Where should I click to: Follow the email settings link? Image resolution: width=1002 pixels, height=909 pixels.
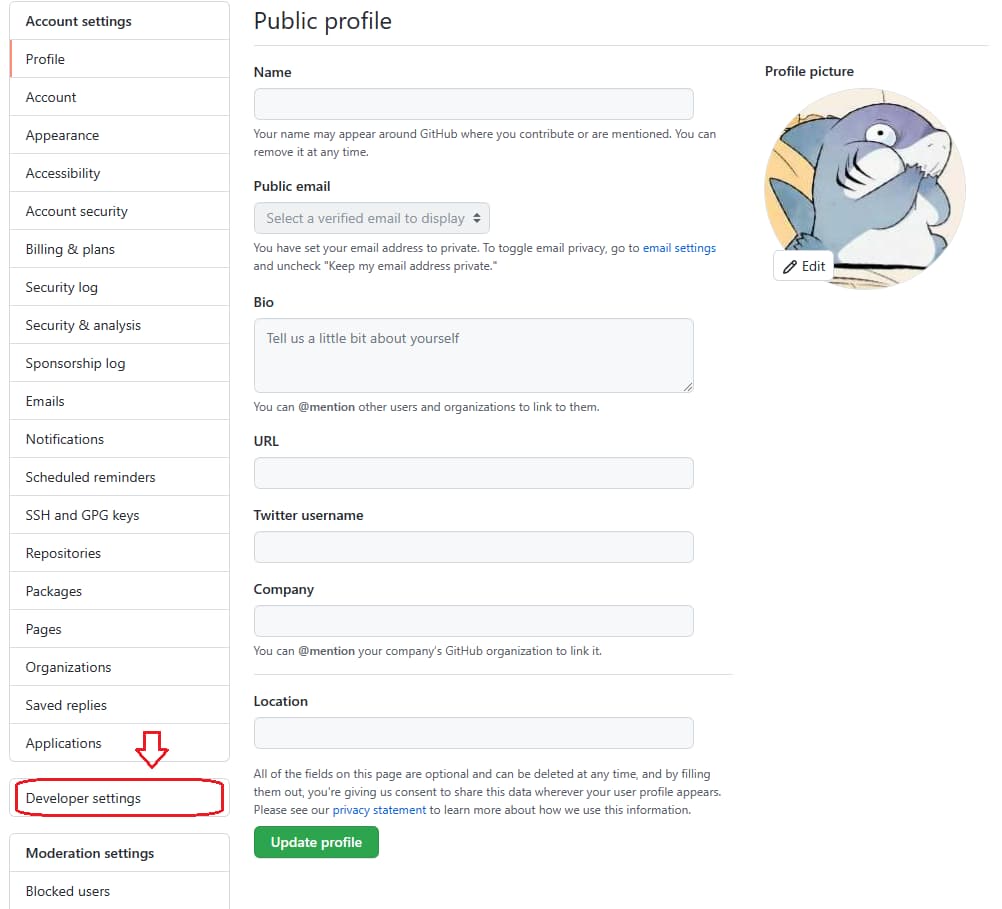pyautogui.click(x=679, y=248)
